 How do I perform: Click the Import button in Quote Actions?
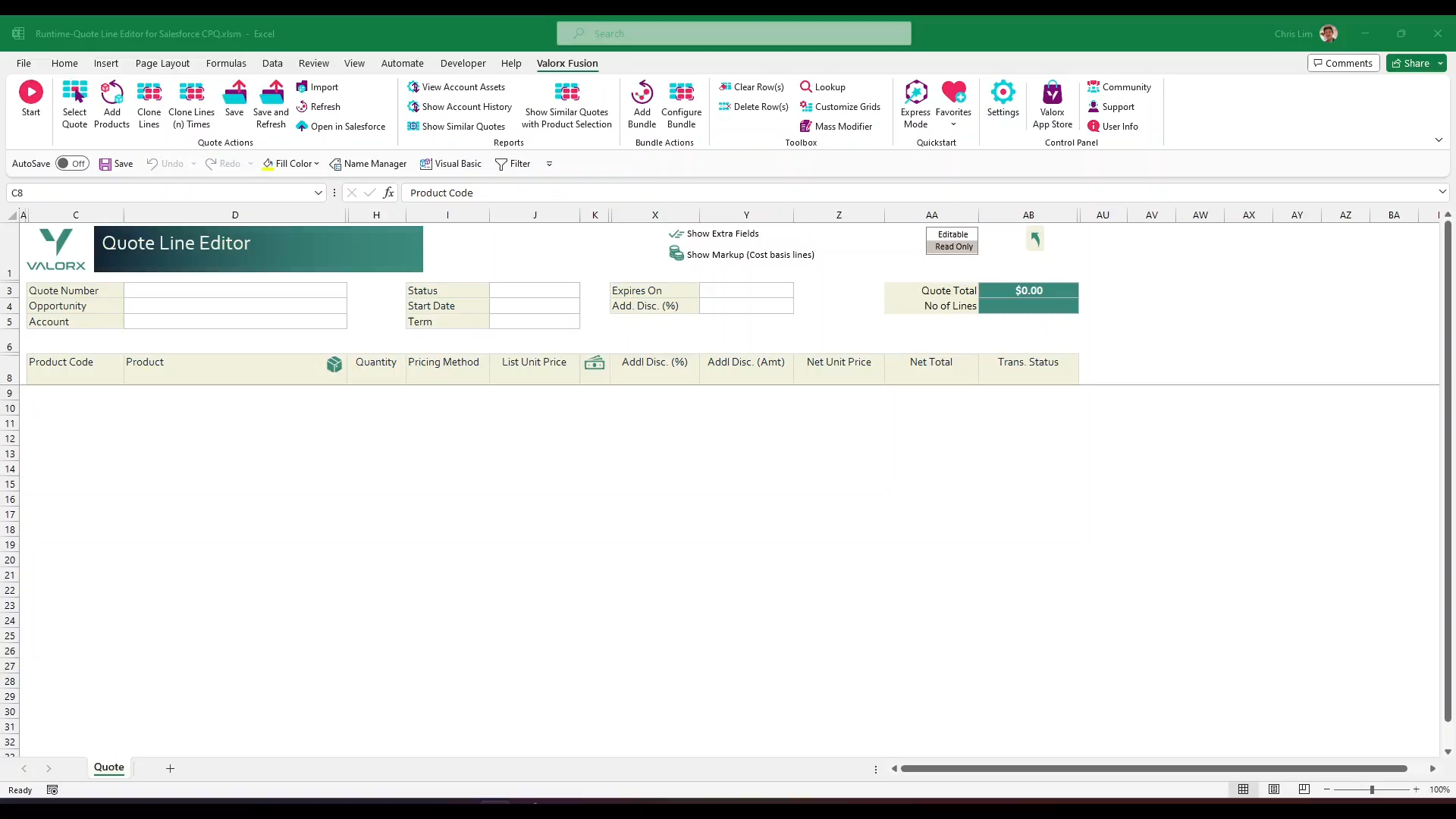(317, 87)
